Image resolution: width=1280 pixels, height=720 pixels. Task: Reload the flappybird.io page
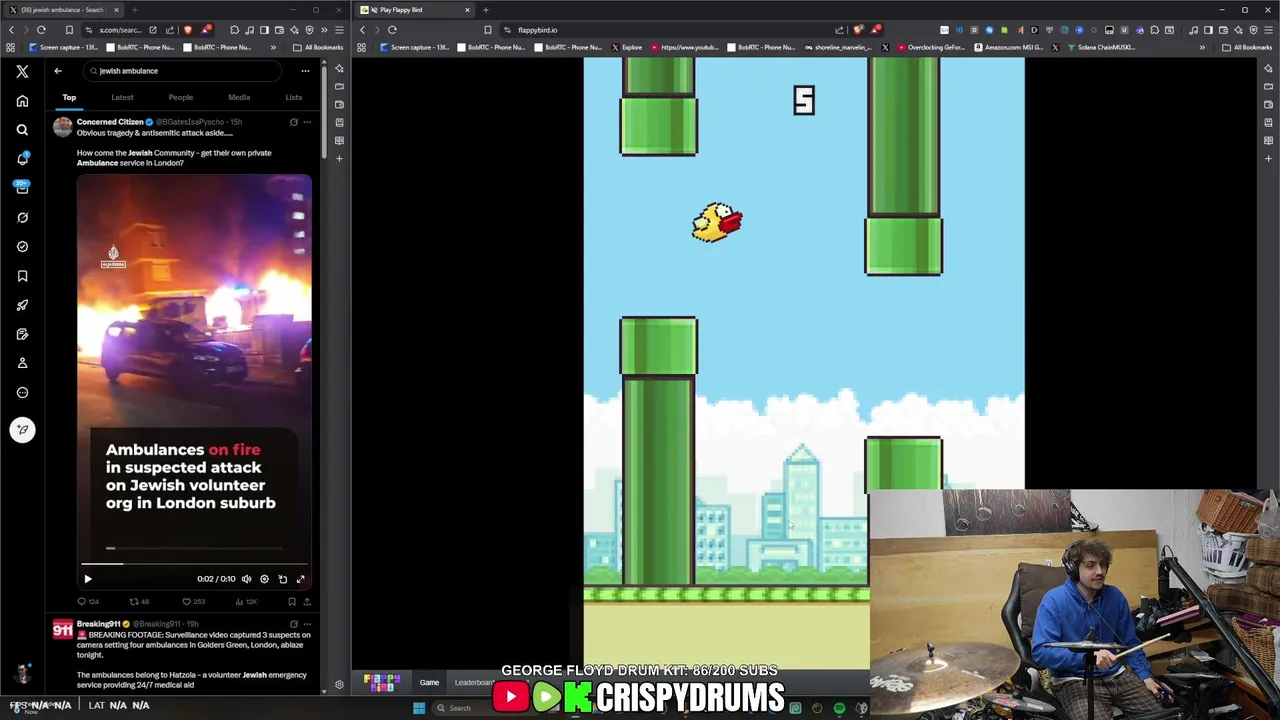[x=392, y=30]
